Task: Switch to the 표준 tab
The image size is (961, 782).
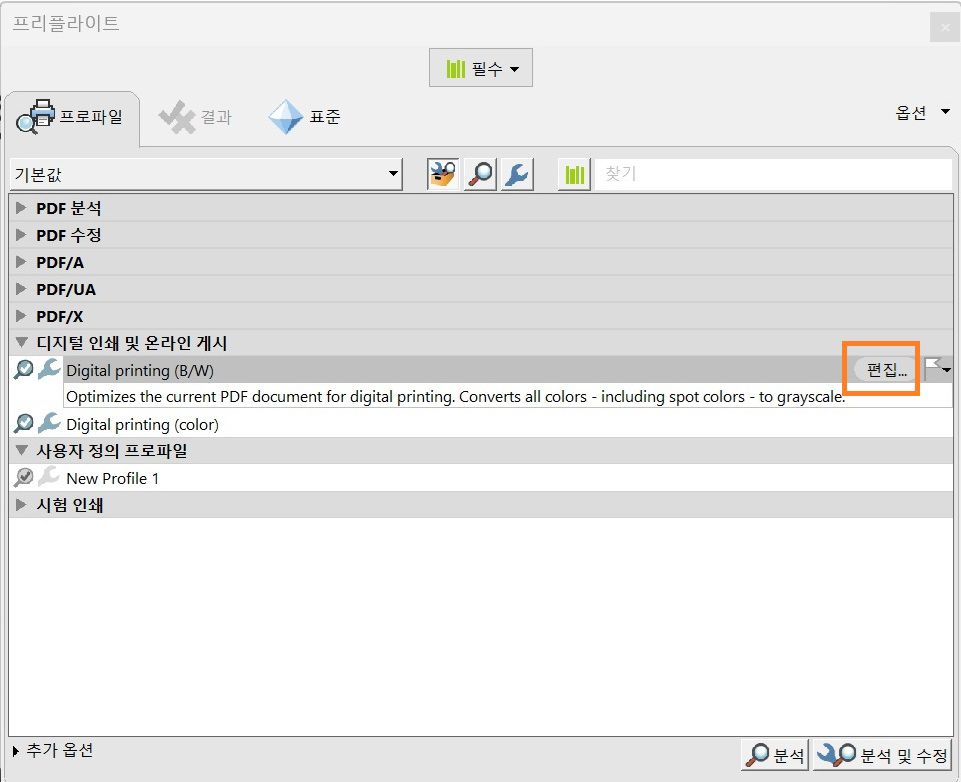Action: (305, 116)
